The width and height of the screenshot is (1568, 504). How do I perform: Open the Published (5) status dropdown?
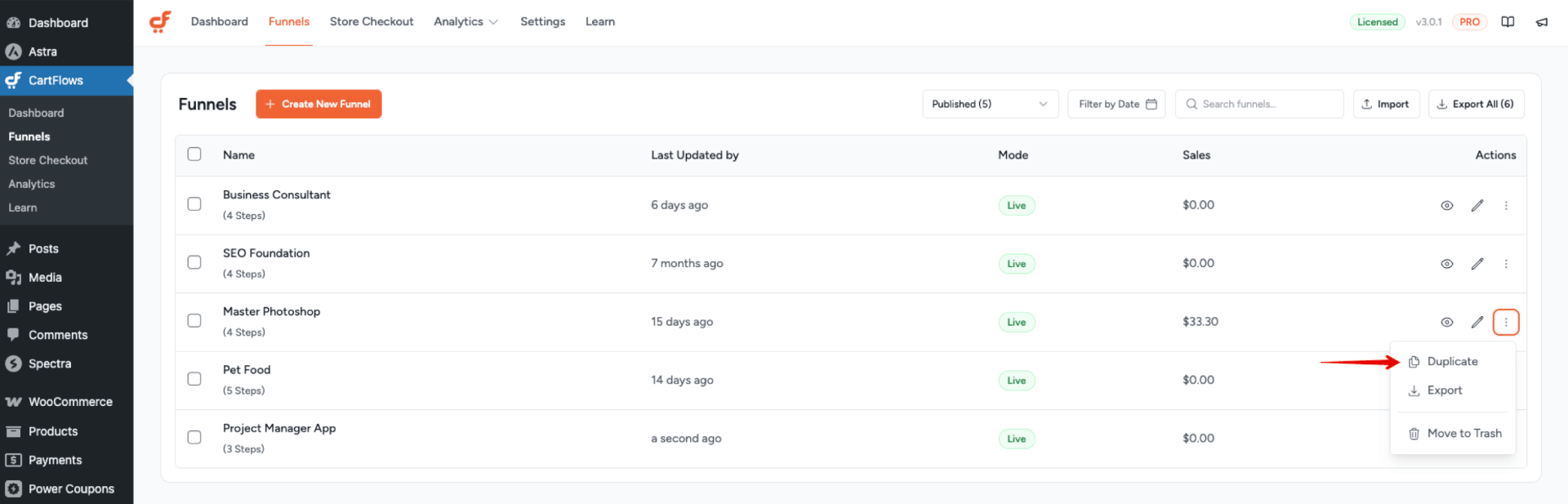990,104
